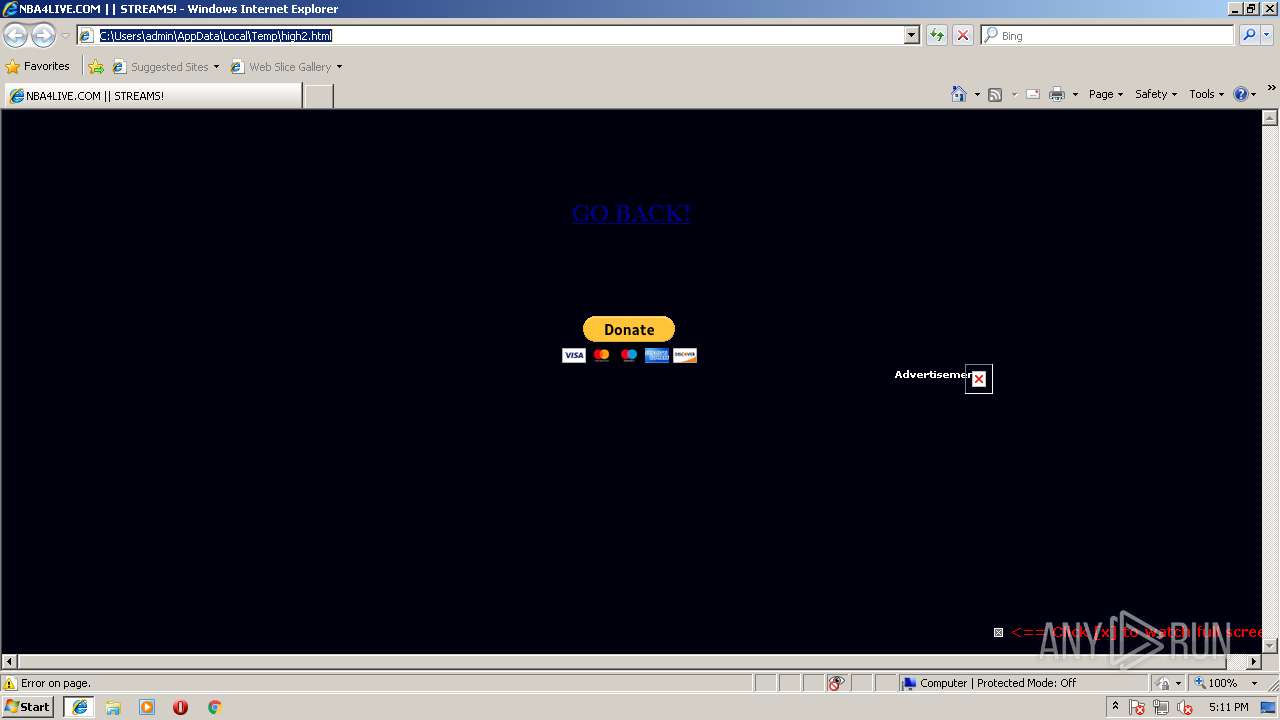
Task: Refresh the page with the green arrows icon
Action: [936, 35]
